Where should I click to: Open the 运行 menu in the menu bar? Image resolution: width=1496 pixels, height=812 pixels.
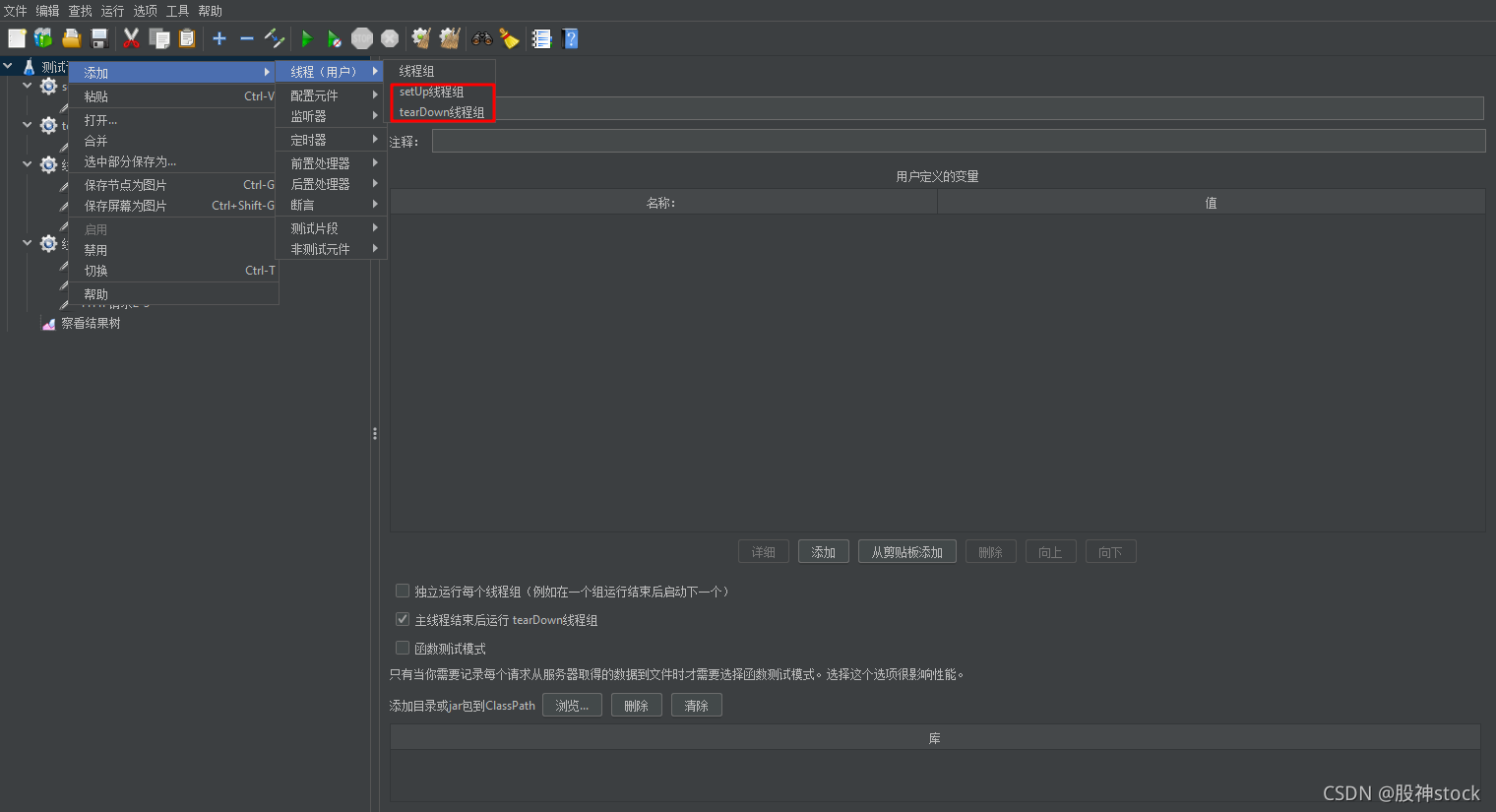[x=112, y=11]
